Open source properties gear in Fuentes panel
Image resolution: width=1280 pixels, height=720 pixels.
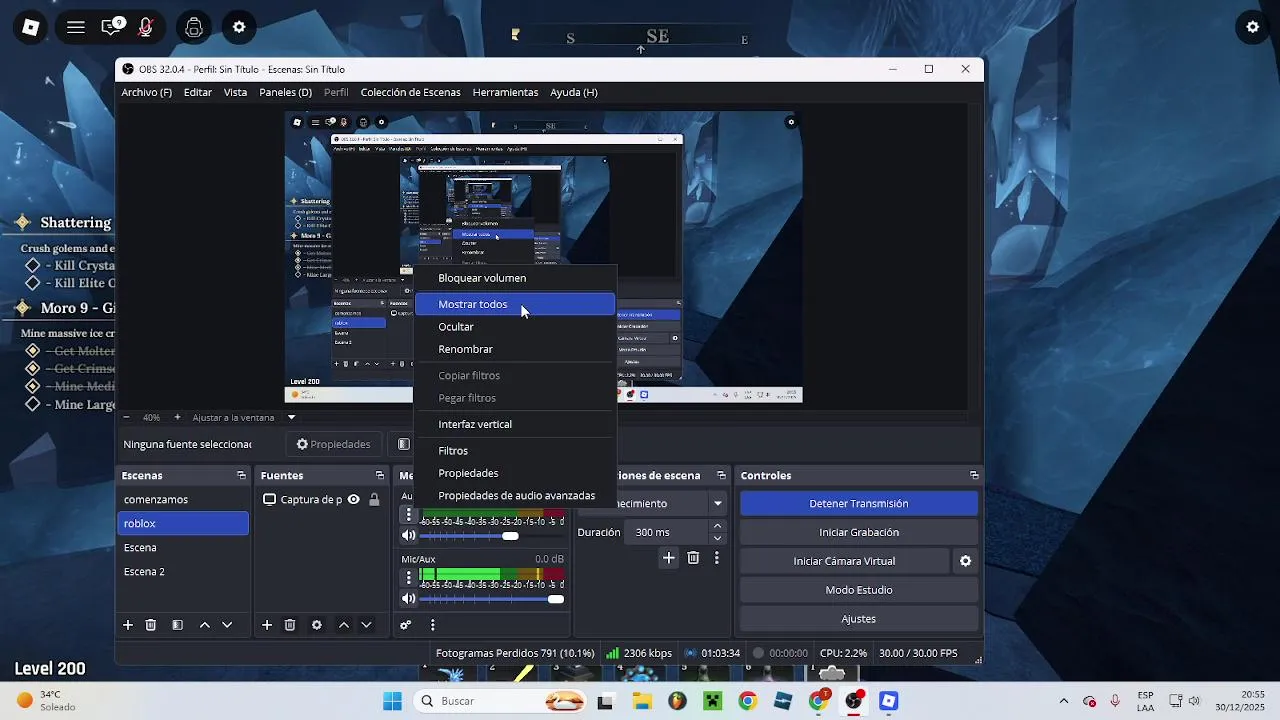point(317,625)
